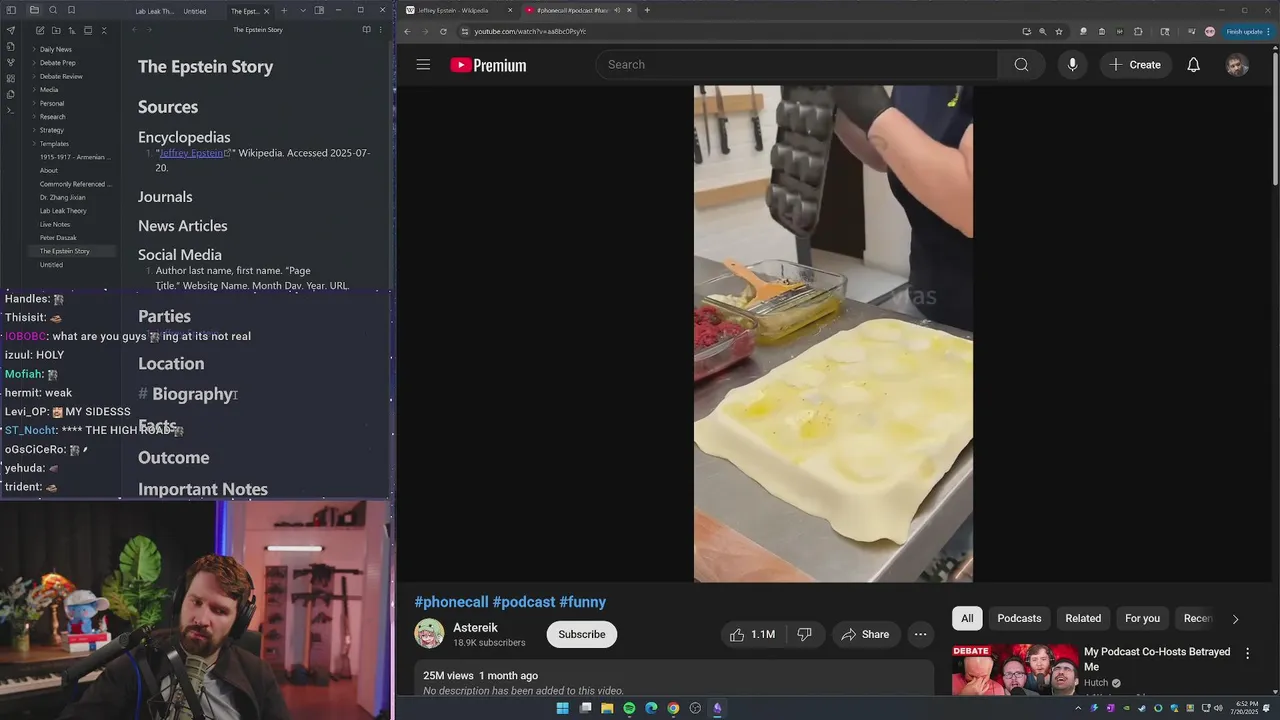This screenshot has height=720, width=1280.
Task: Open Dr. Zhang Jixian note
Action: click(62, 197)
